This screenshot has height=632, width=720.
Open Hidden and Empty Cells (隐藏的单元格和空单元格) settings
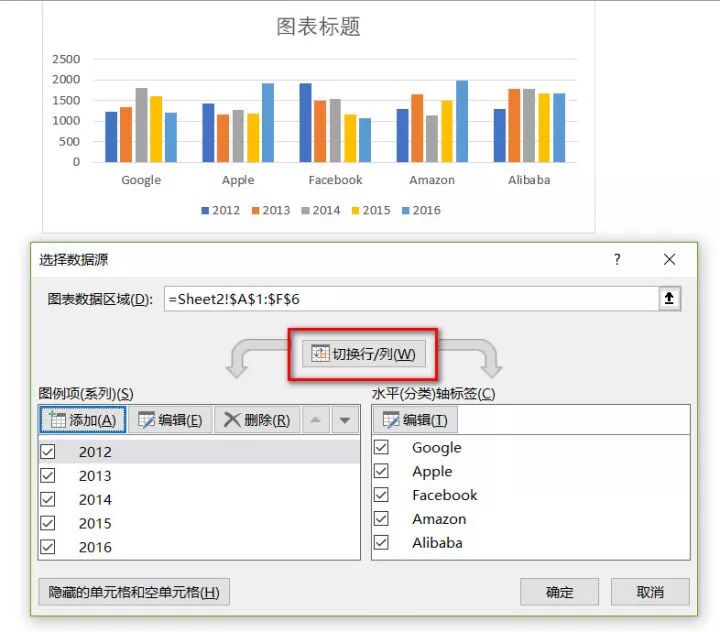(134, 592)
